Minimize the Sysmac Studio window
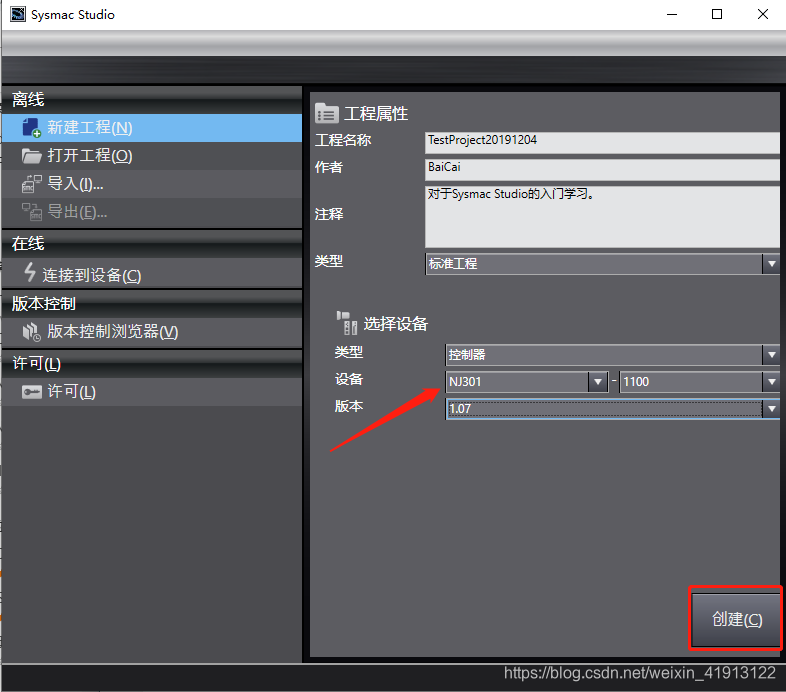The height and width of the screenshot is (692, 786). pos(672,15)
